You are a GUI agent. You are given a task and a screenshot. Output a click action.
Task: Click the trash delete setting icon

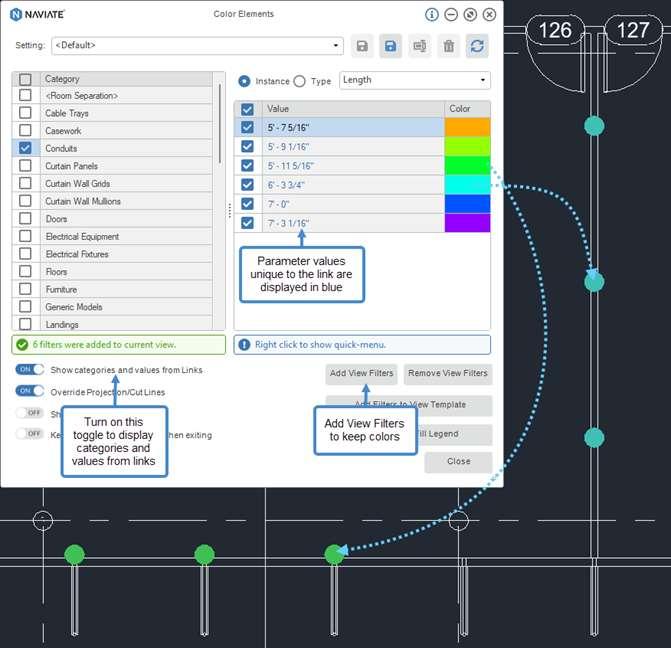click(x=448, y=46)
